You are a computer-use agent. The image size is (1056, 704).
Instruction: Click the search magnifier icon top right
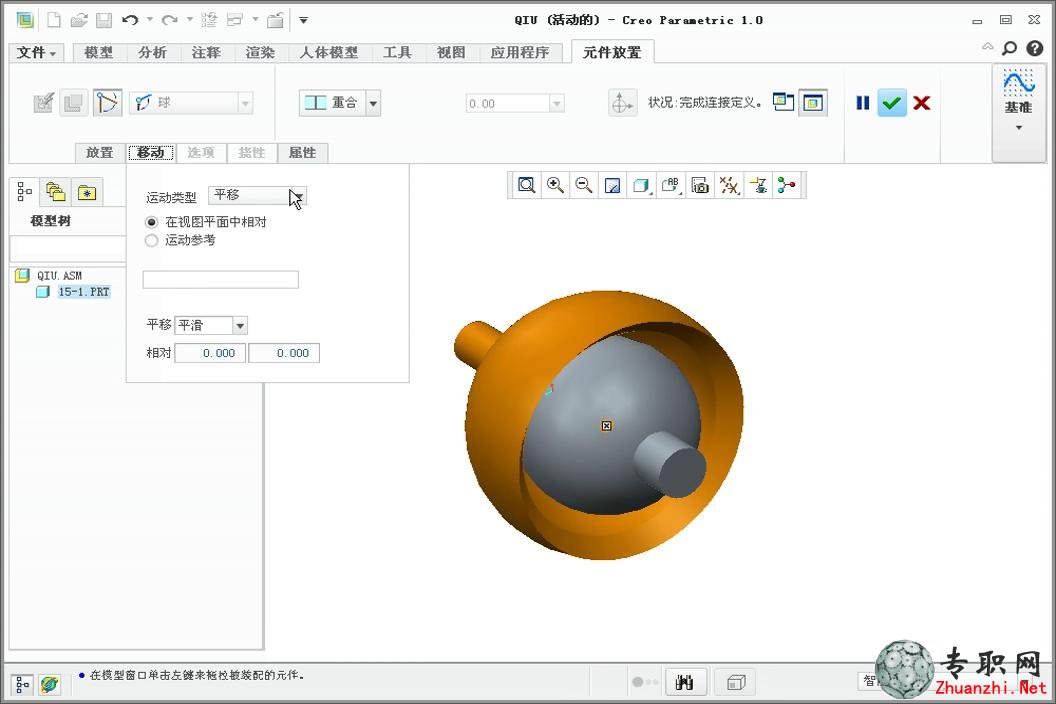[1009, 48]
